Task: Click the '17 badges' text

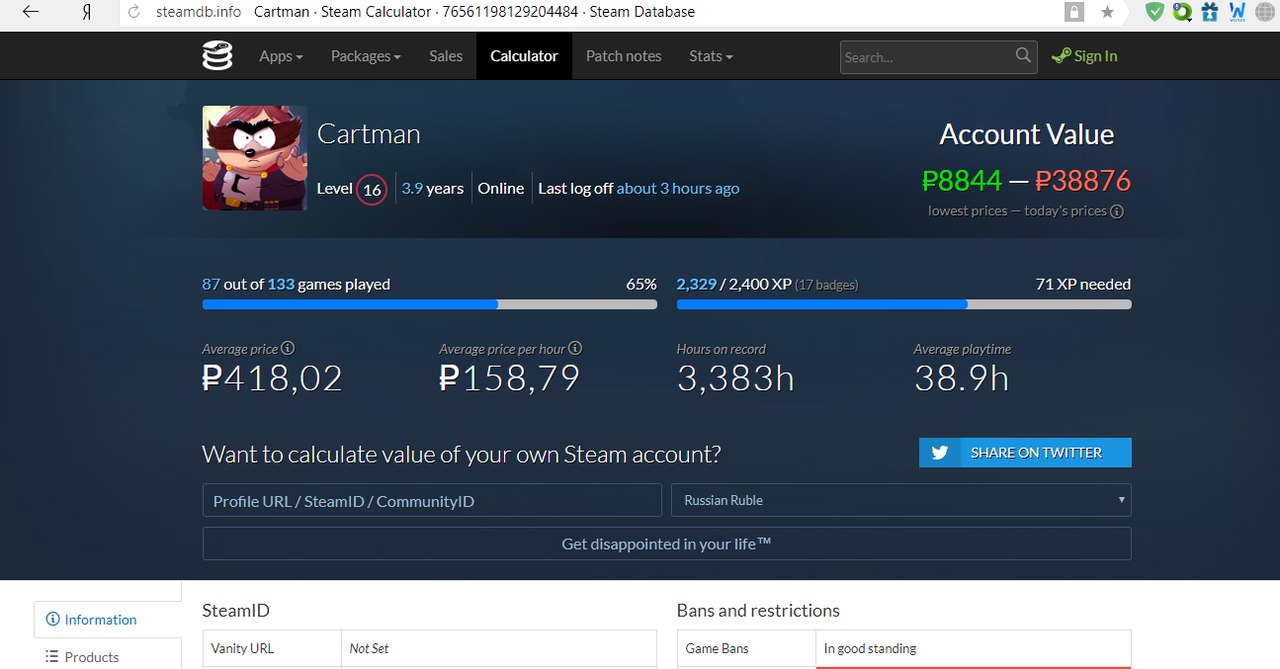Action: point(827,285)
